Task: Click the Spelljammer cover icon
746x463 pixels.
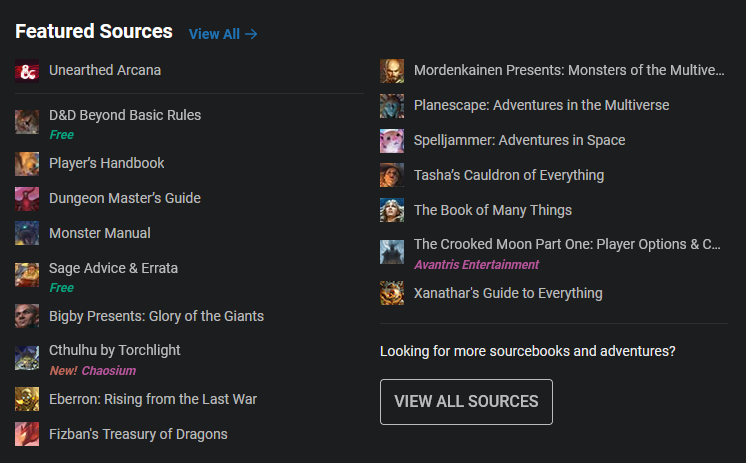Action: [392, 140]
